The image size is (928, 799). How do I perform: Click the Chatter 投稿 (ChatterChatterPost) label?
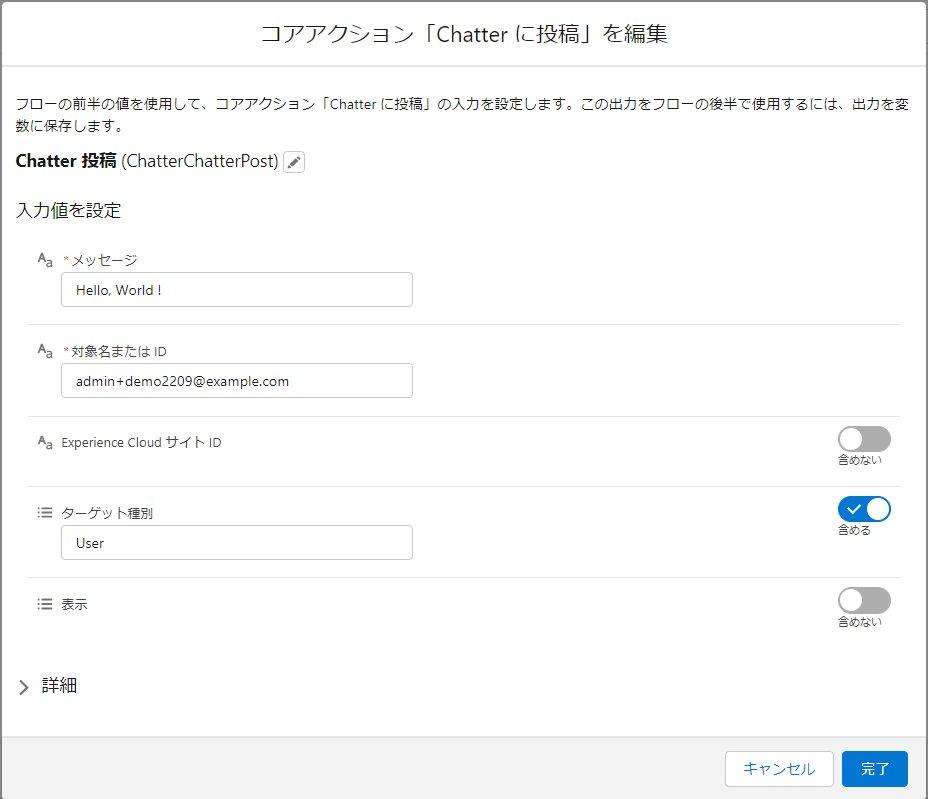tap(147, 161)
